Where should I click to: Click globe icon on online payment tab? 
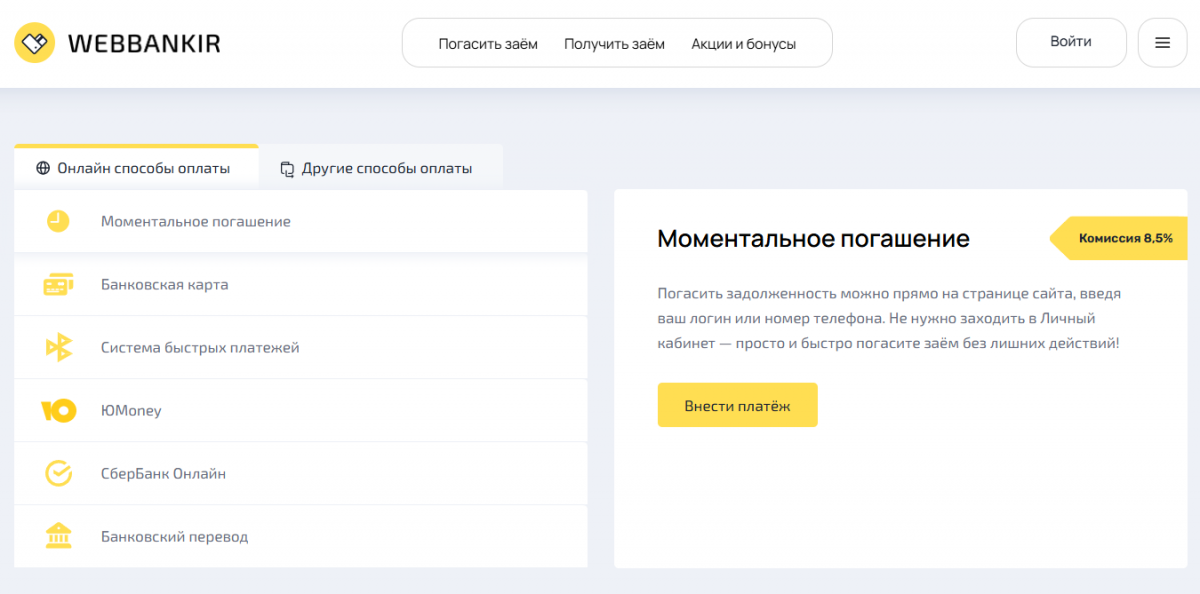pos(43,168)
